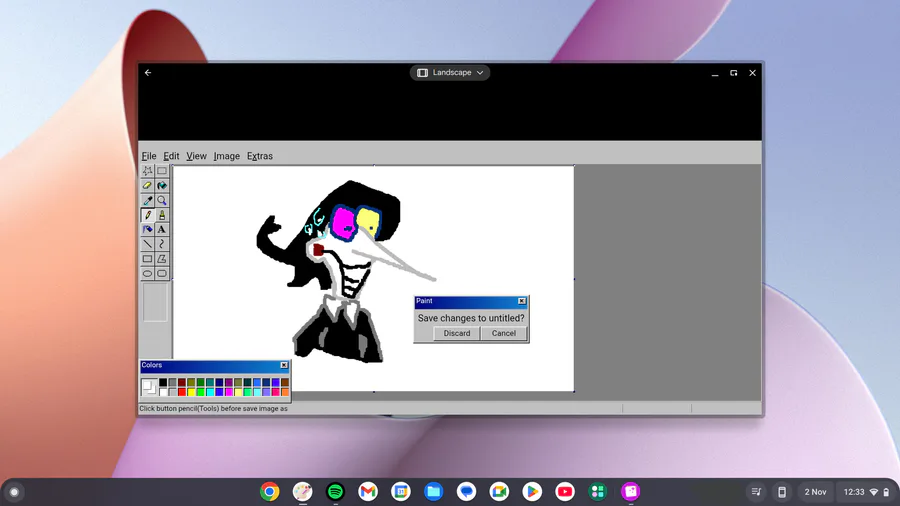The width and height of the screenshot is (900, 506).
Task: Select the straight Line tool
Action: [148, 244]
